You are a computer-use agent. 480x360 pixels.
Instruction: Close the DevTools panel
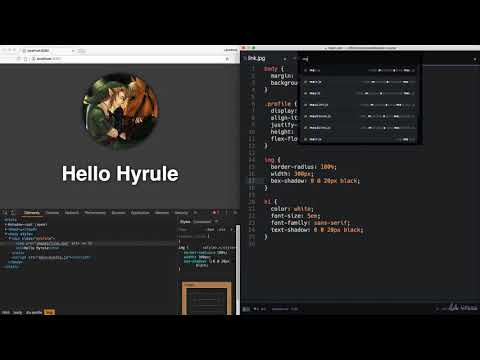[x=235, y=212]
